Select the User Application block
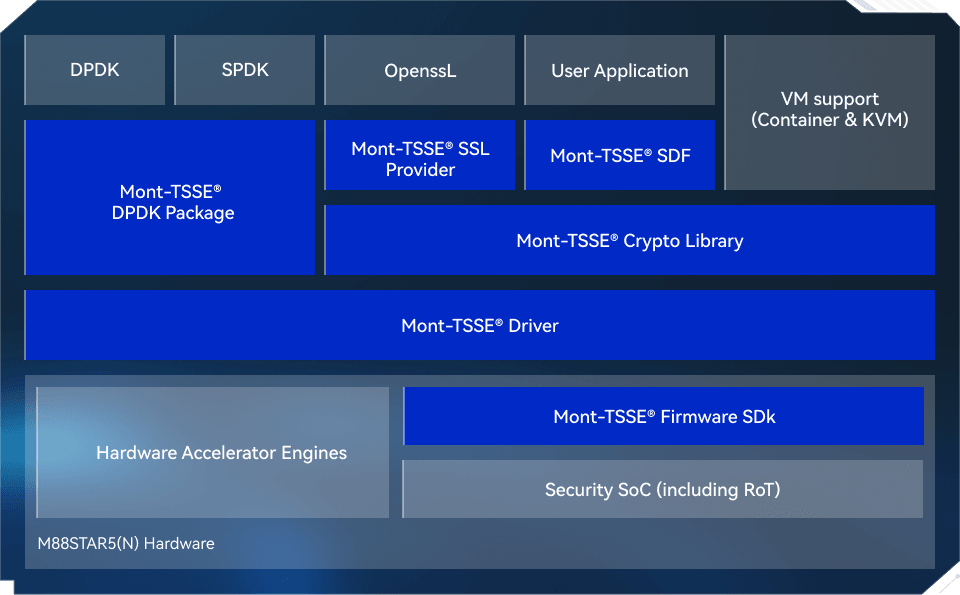 point(620,70)
